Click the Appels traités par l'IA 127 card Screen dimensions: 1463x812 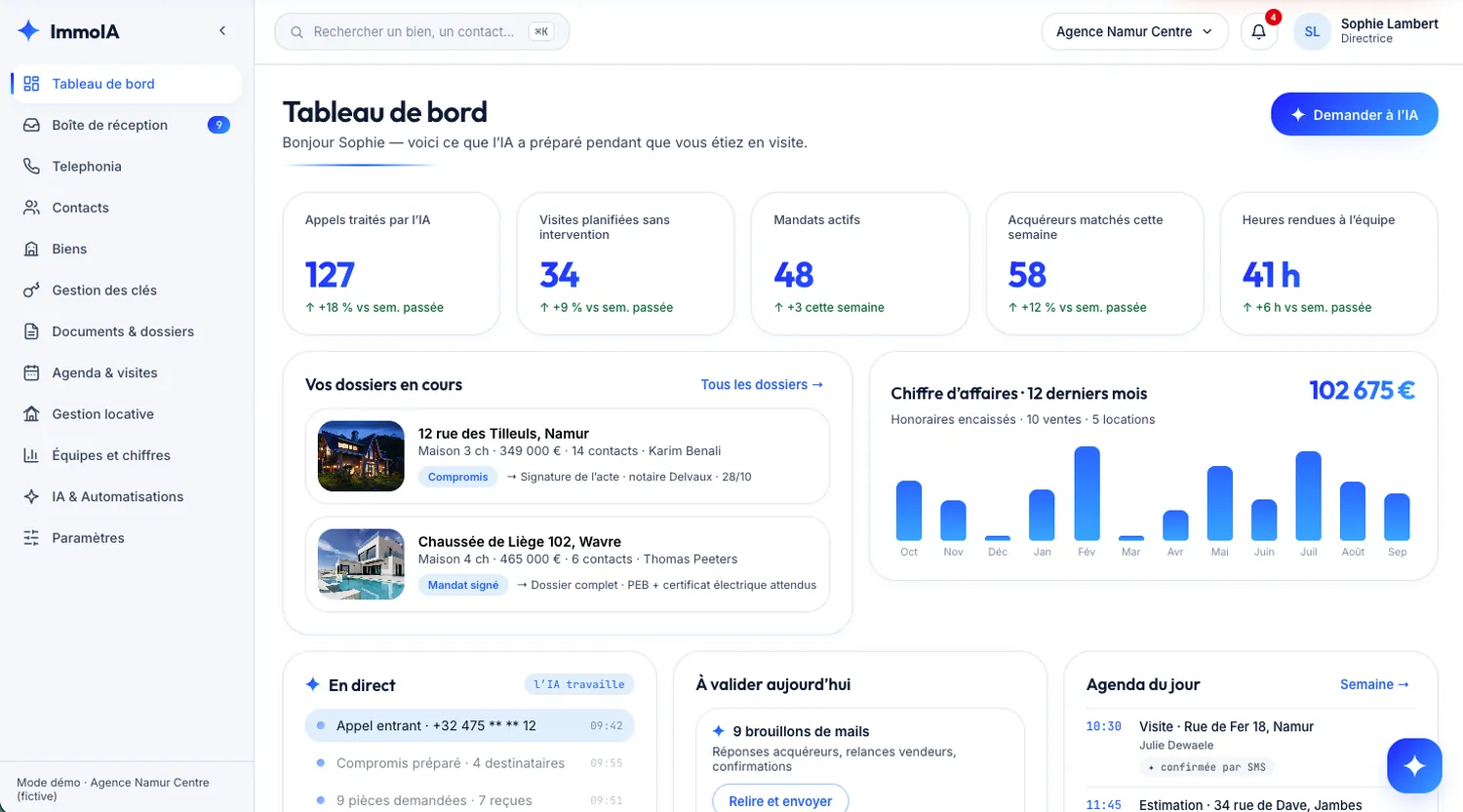click(x=391, y=263)
